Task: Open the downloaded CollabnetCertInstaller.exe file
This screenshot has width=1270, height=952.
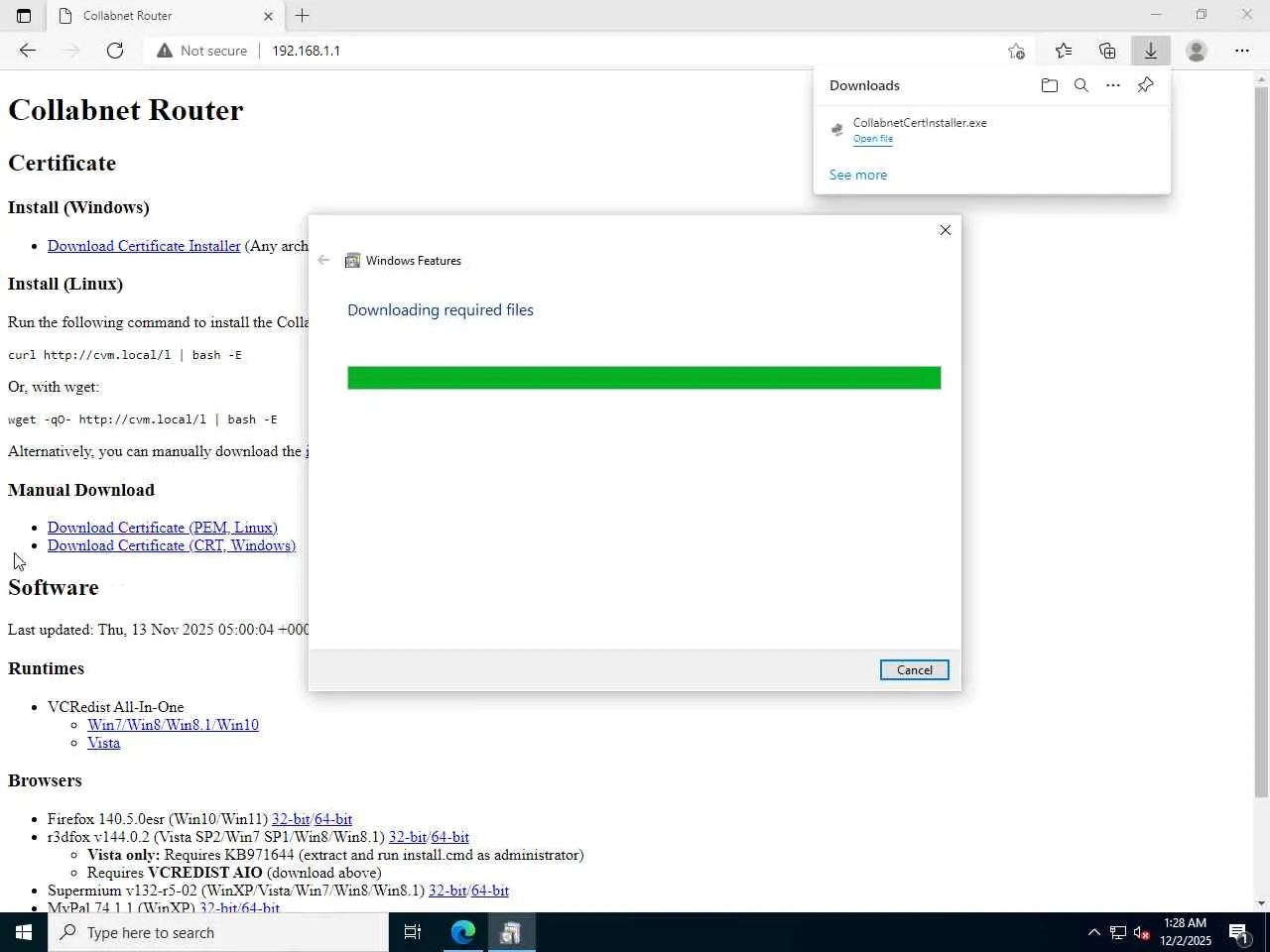Action: click(x=873, y=139)
